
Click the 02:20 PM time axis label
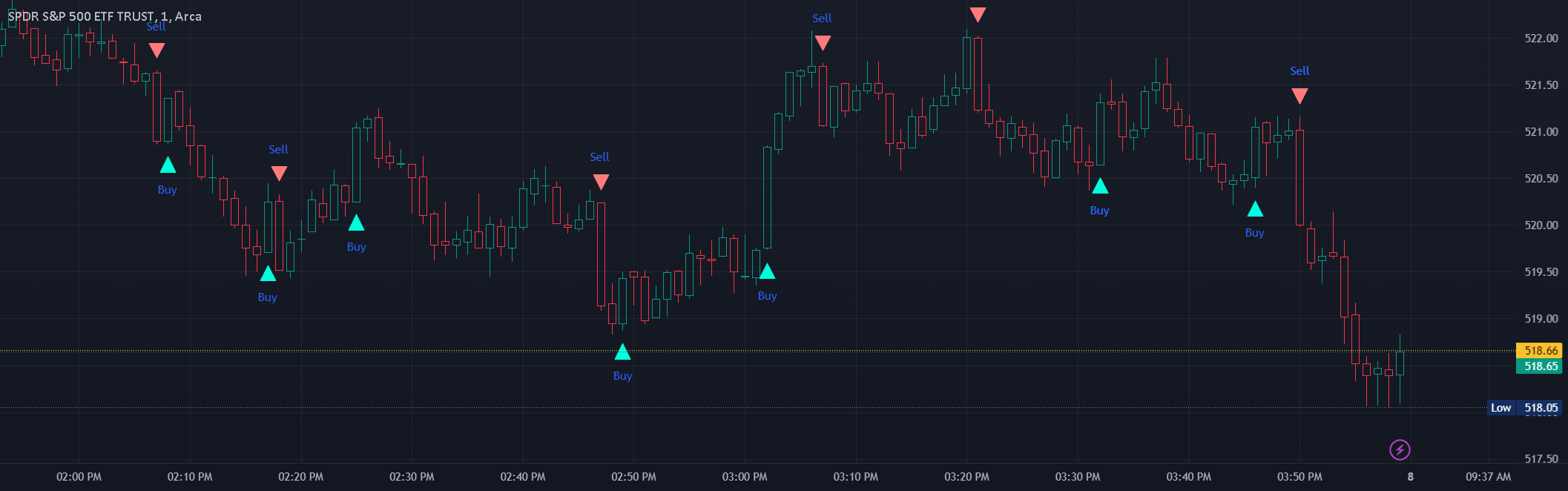(301, 477)
